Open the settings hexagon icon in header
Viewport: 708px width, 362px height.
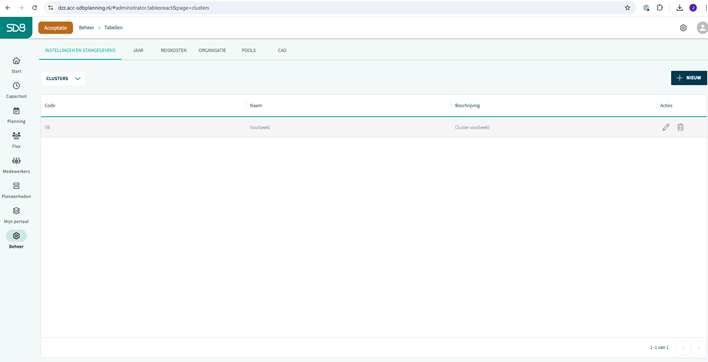pos(683,28)
